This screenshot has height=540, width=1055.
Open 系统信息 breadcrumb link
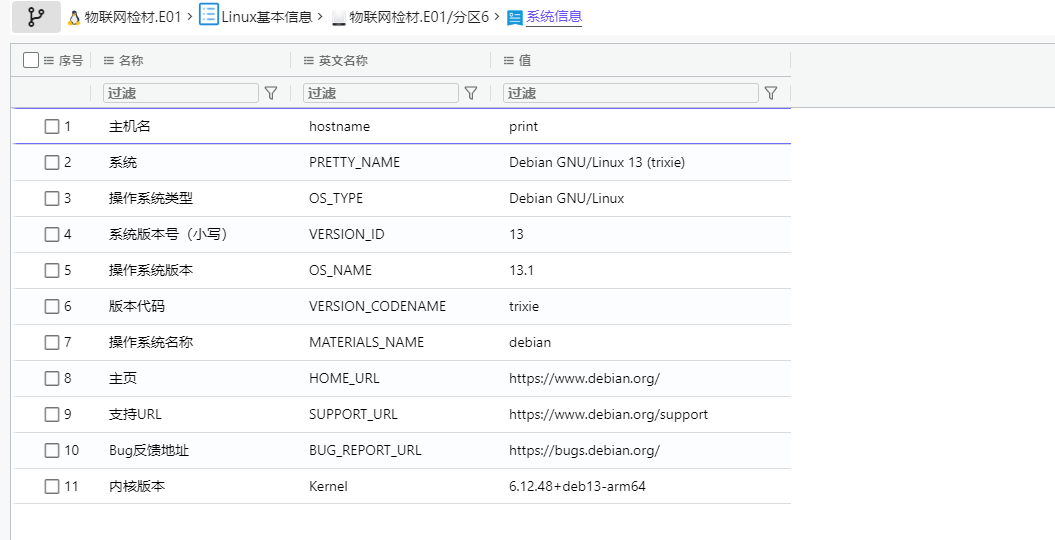point(554,17)
